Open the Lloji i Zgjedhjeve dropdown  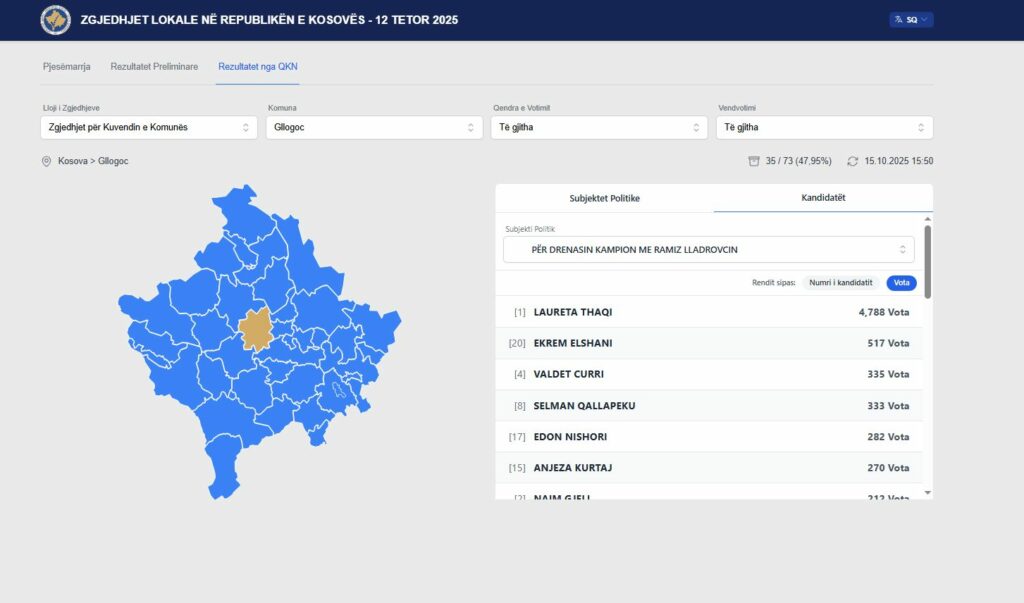(x=150, y=128)
